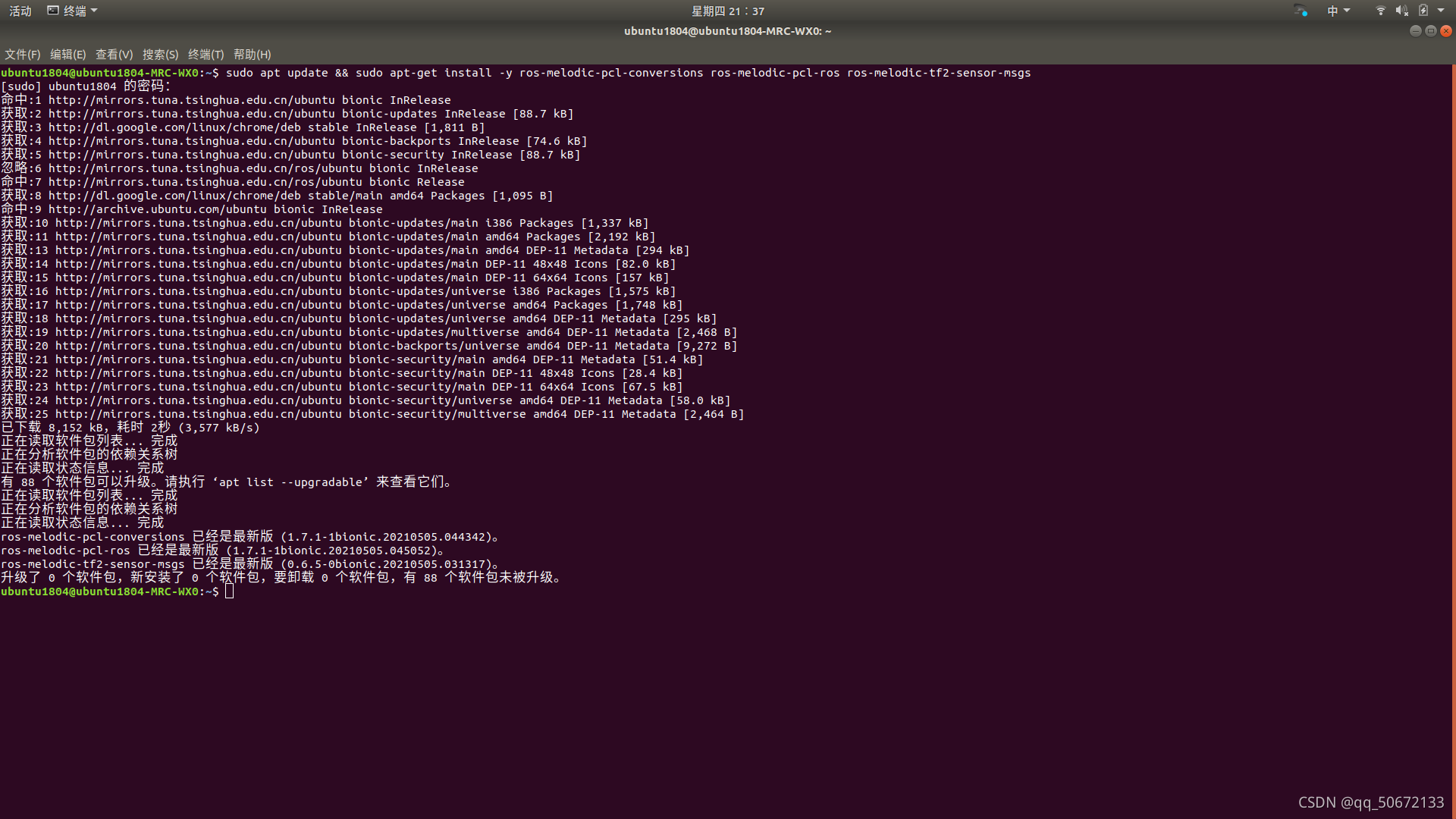Click the '升级了 0 个软件包' summary line
This screenshot has width=1456, height=819.
(x=281, y=578)
